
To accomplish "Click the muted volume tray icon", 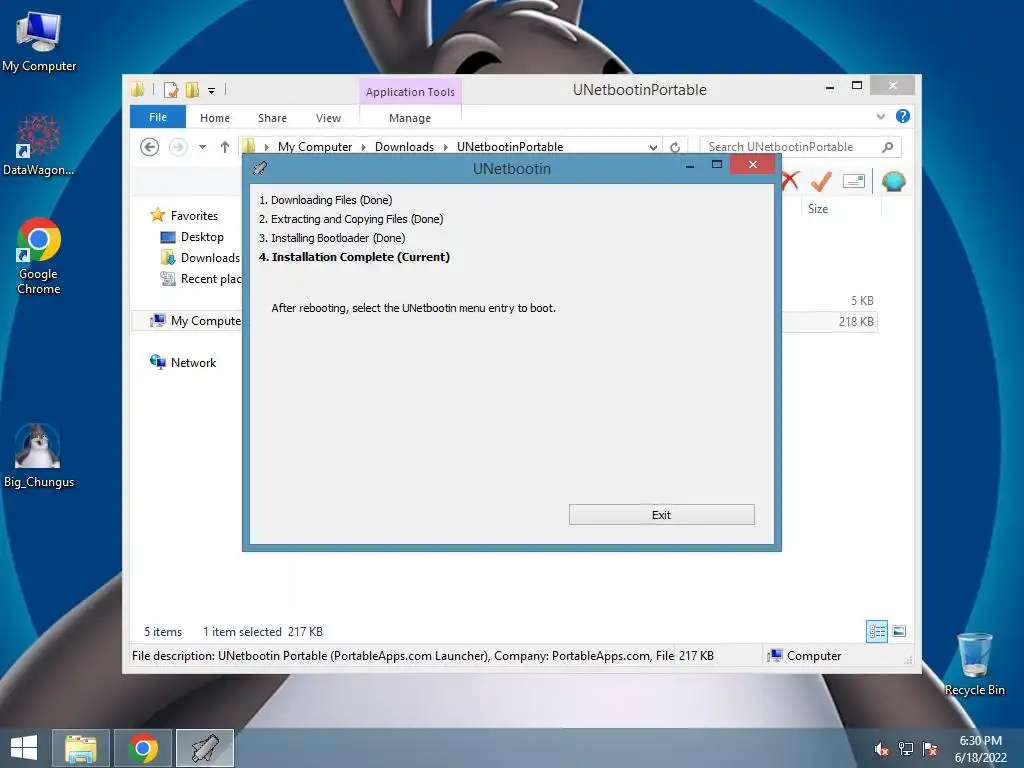I will (x=882, y=748).
